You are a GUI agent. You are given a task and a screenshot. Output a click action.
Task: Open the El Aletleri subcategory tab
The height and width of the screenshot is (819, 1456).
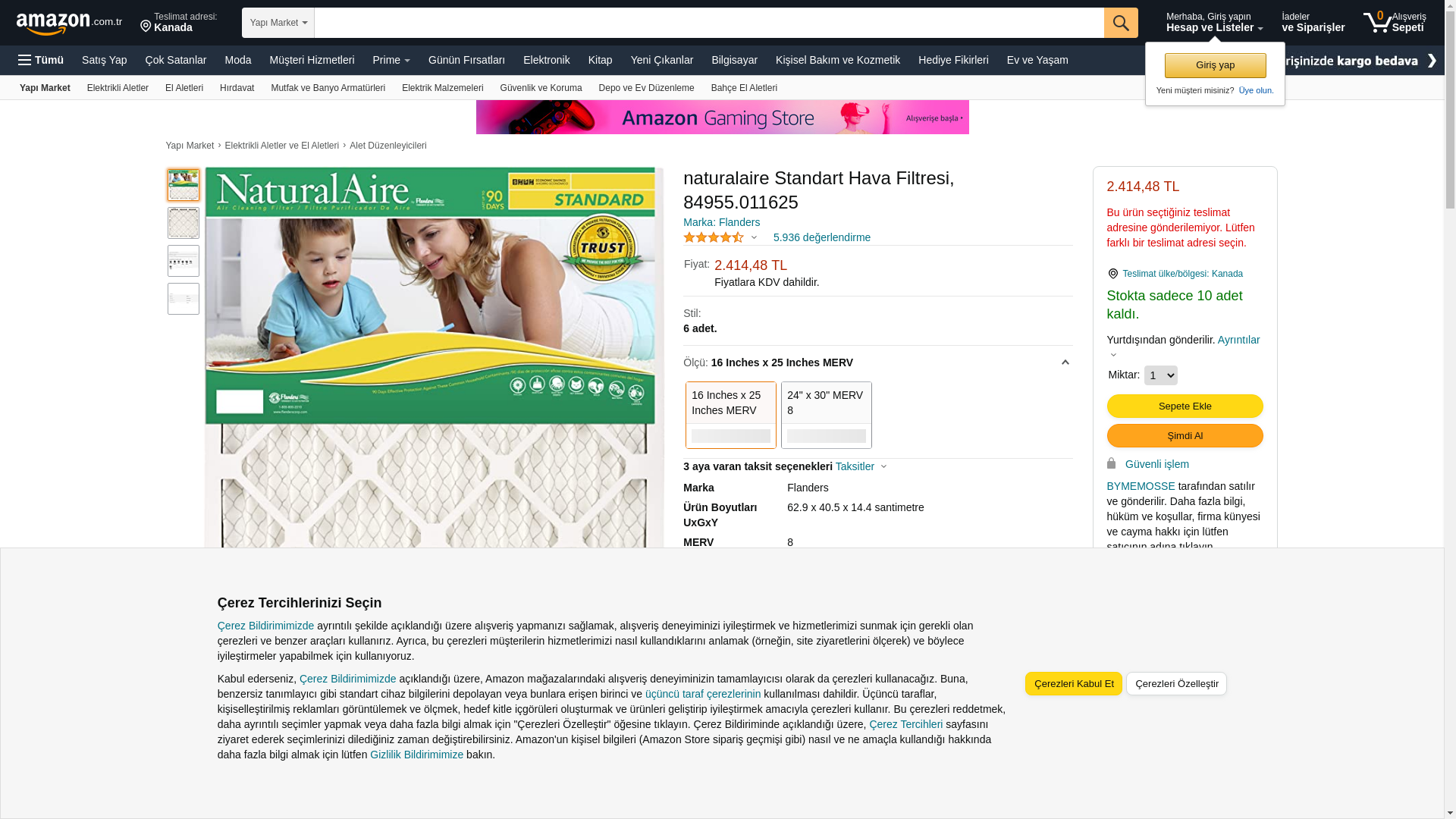tap(184, 88)
